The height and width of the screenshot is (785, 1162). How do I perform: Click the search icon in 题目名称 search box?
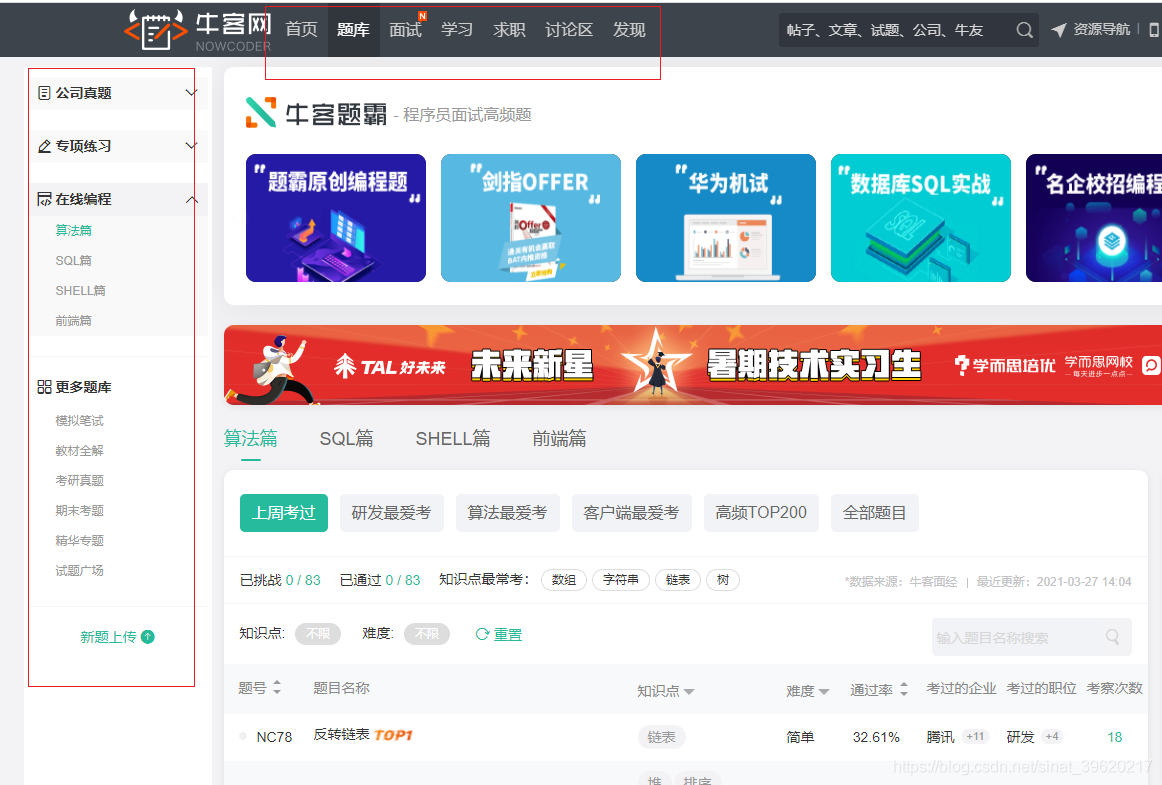[1112, 637]
